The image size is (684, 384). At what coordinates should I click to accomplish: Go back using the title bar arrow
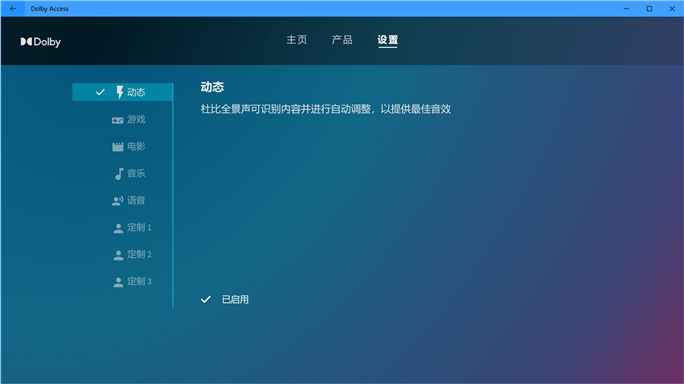coord(13,9)
